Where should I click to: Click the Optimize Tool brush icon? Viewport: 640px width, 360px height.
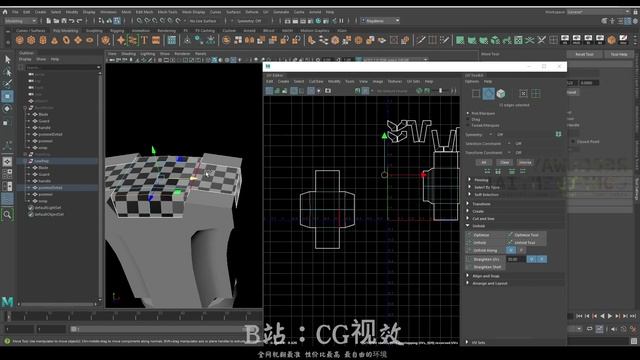point(510,235)
